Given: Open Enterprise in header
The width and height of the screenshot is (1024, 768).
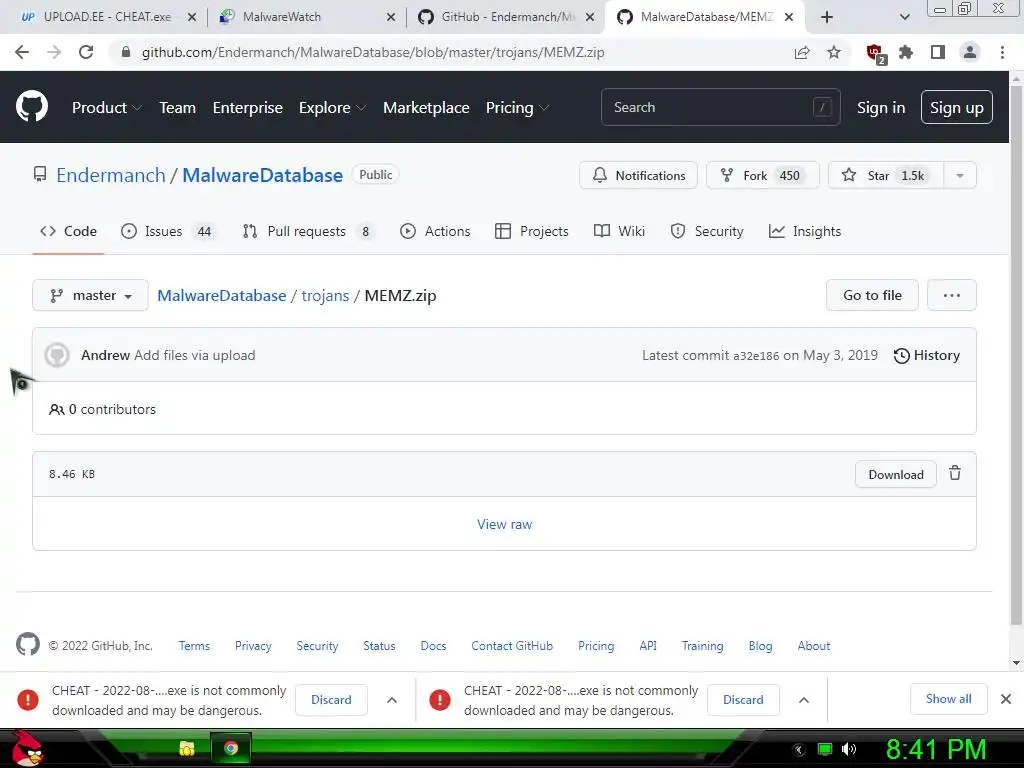Looking at the screenshot, I should tap(248, 108).
